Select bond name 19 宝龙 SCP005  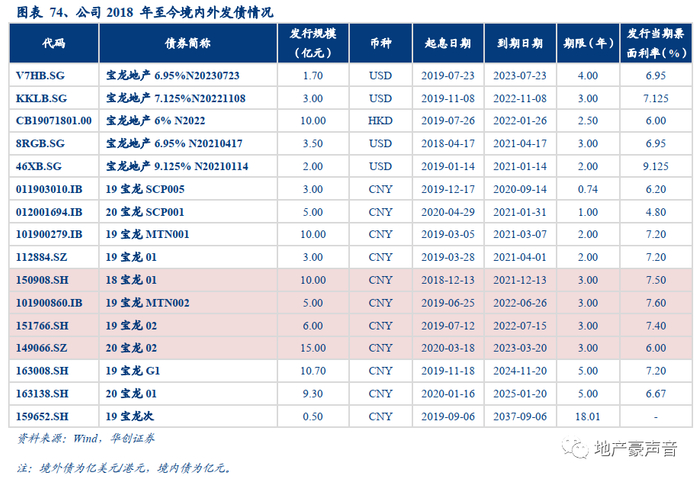pos(145,189)
